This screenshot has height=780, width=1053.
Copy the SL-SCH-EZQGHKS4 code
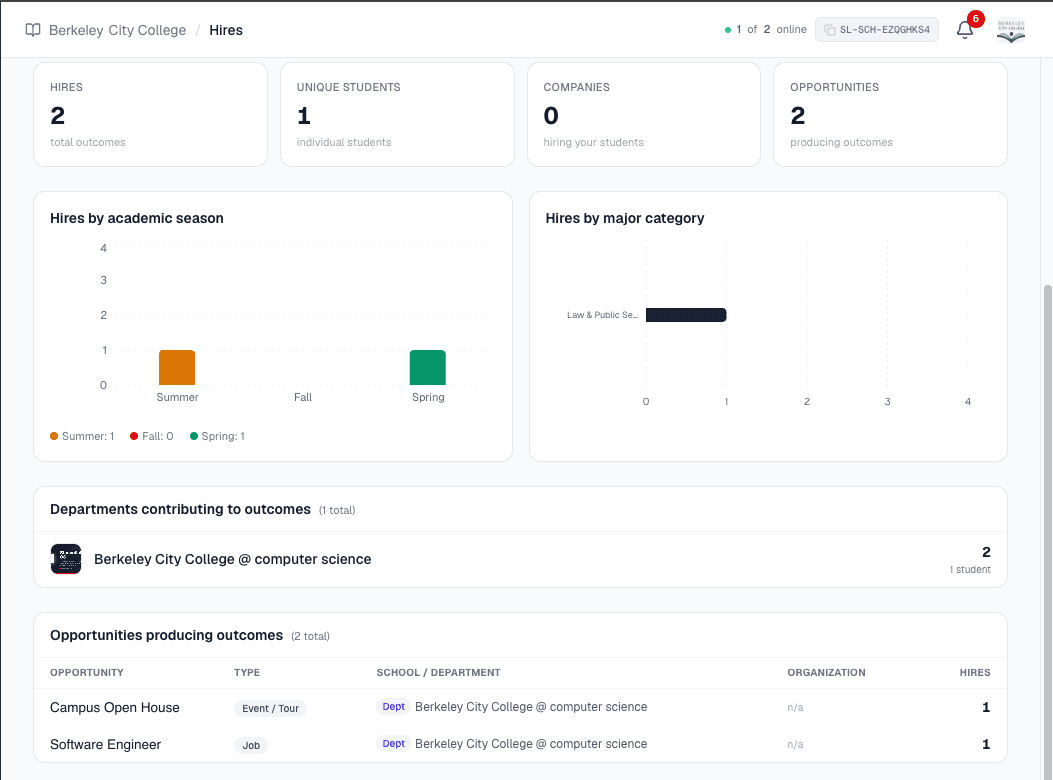[876, 30]
